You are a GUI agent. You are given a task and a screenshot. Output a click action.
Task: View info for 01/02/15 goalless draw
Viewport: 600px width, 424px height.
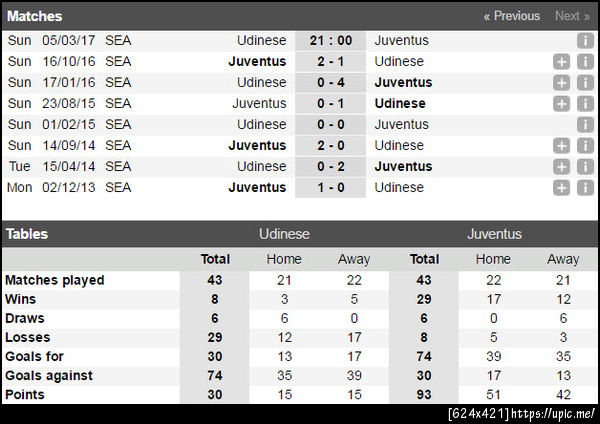click(x=586, y=125)
